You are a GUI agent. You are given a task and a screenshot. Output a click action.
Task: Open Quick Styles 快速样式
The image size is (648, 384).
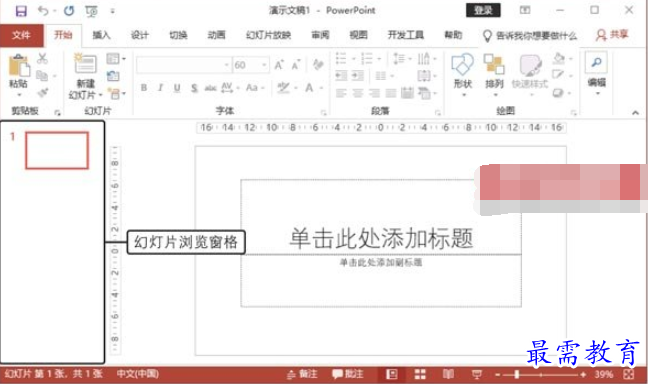(x=530, y=74)
